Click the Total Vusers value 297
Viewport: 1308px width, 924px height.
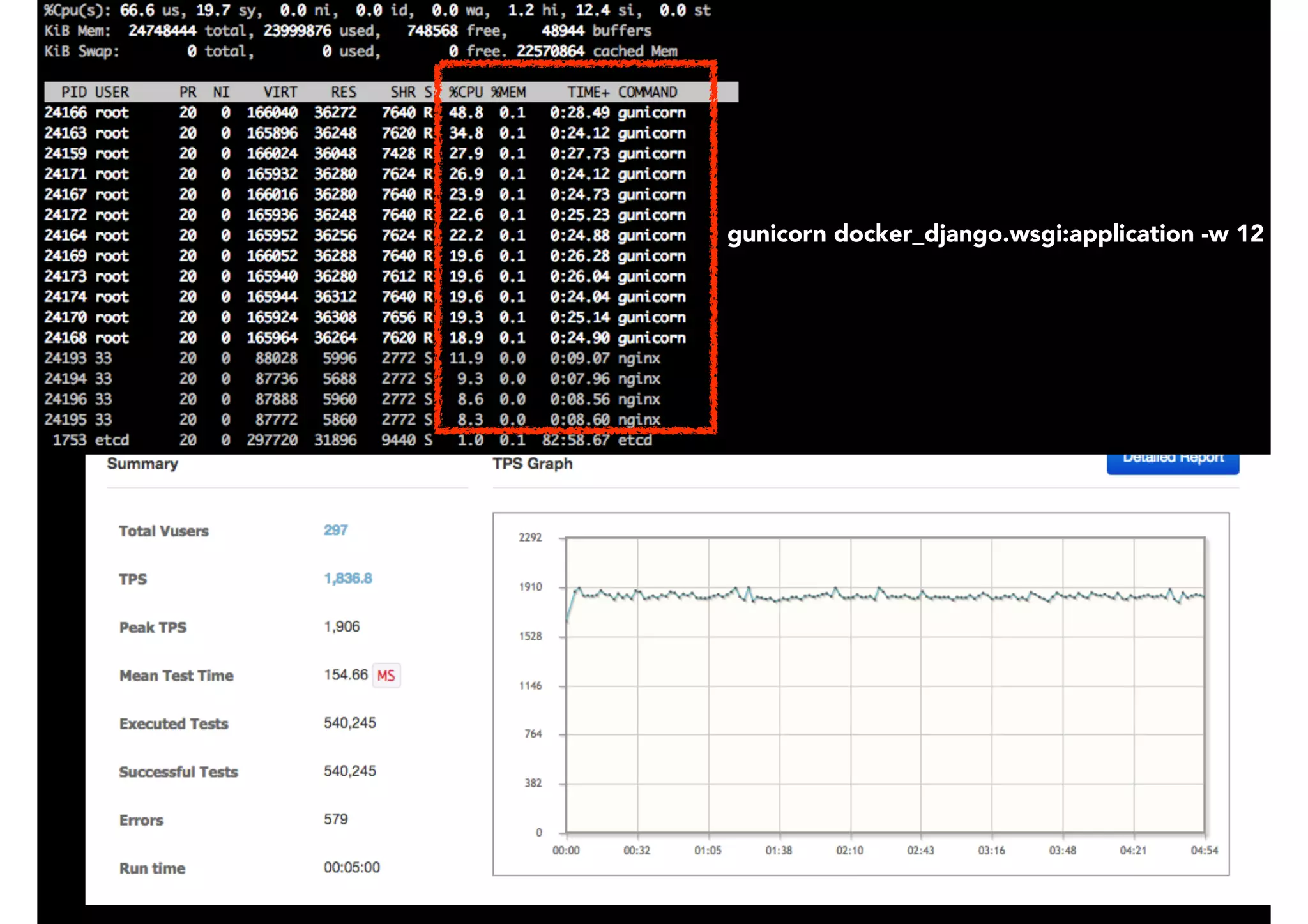pos(335,530)
